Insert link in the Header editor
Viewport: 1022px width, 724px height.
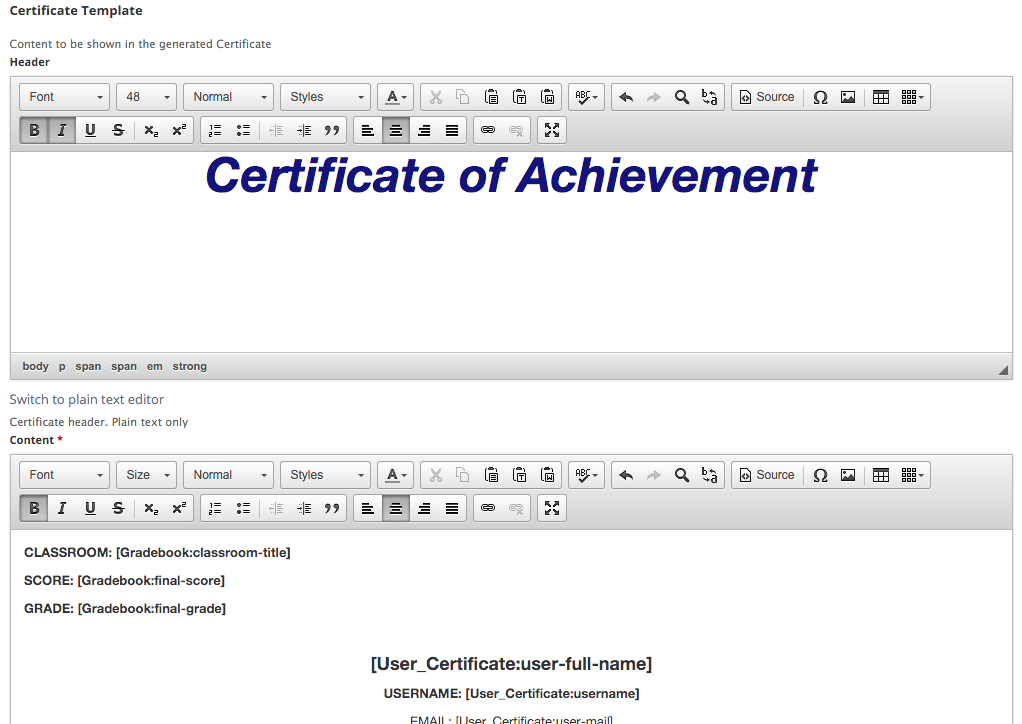(x=488, y=130)
